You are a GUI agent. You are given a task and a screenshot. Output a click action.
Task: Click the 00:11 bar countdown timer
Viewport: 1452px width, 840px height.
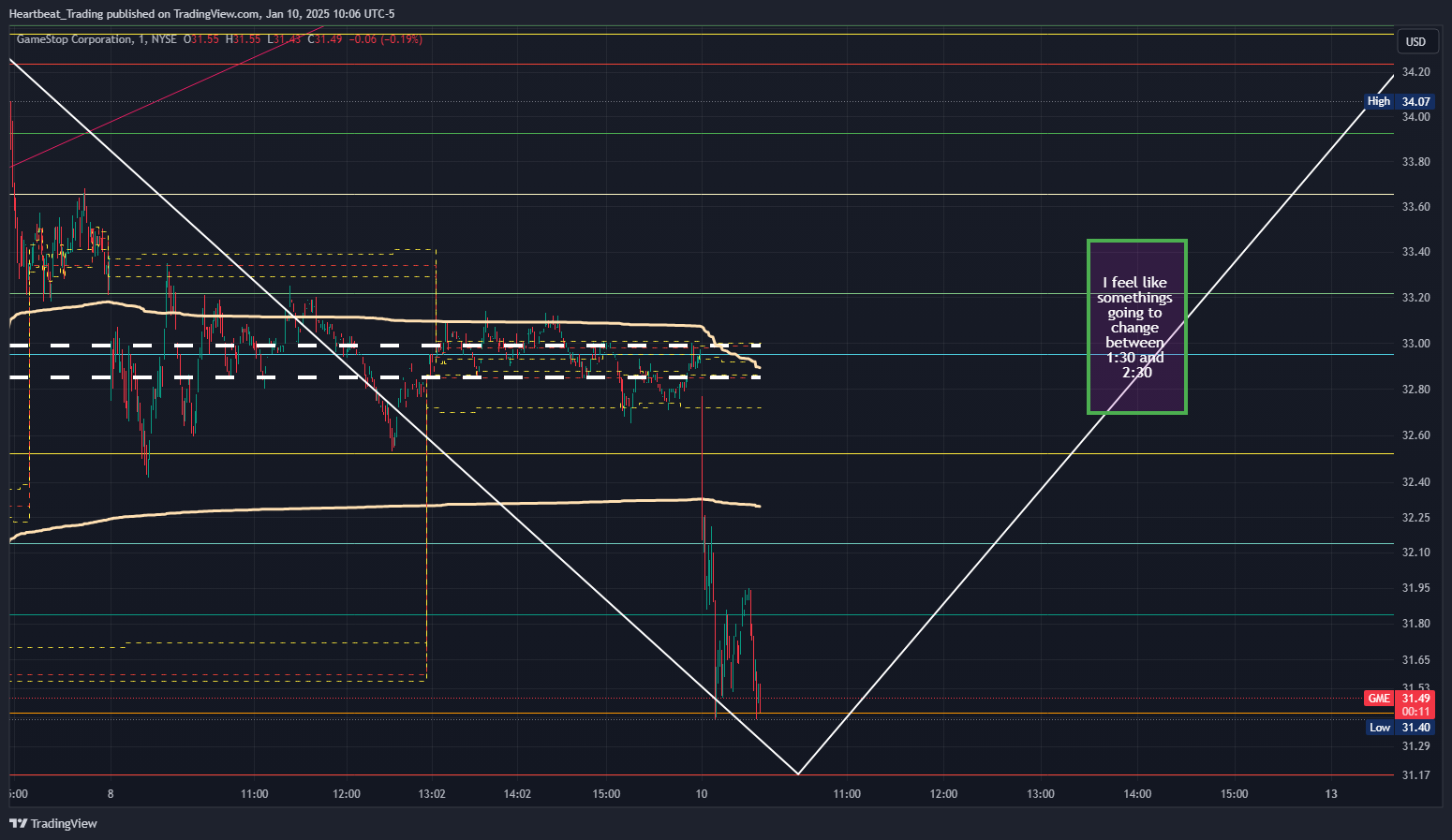[x=1415, y=712]
